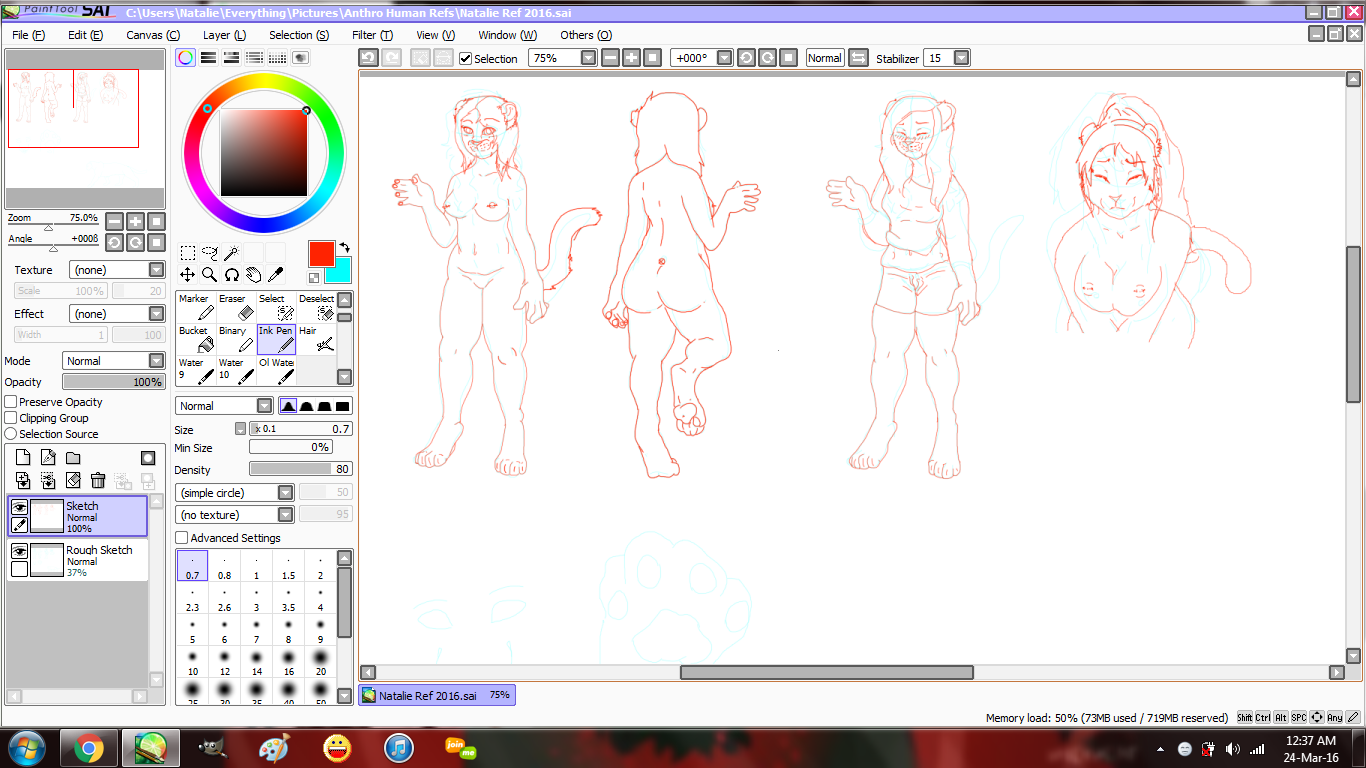Create a new layer folder
Viewport: 1366px width, 768px height.
tap(73, 458)
